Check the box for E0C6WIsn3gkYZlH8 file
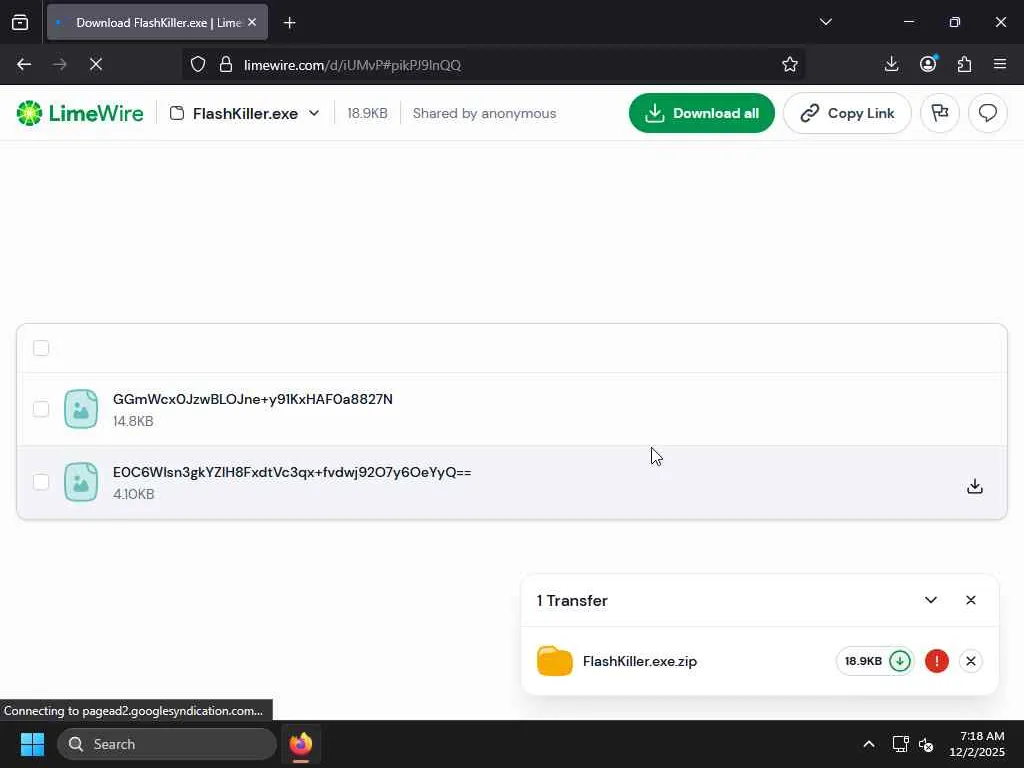This screenshot has height=768, width=1024. pyautogui.click(x=41, y=482)
